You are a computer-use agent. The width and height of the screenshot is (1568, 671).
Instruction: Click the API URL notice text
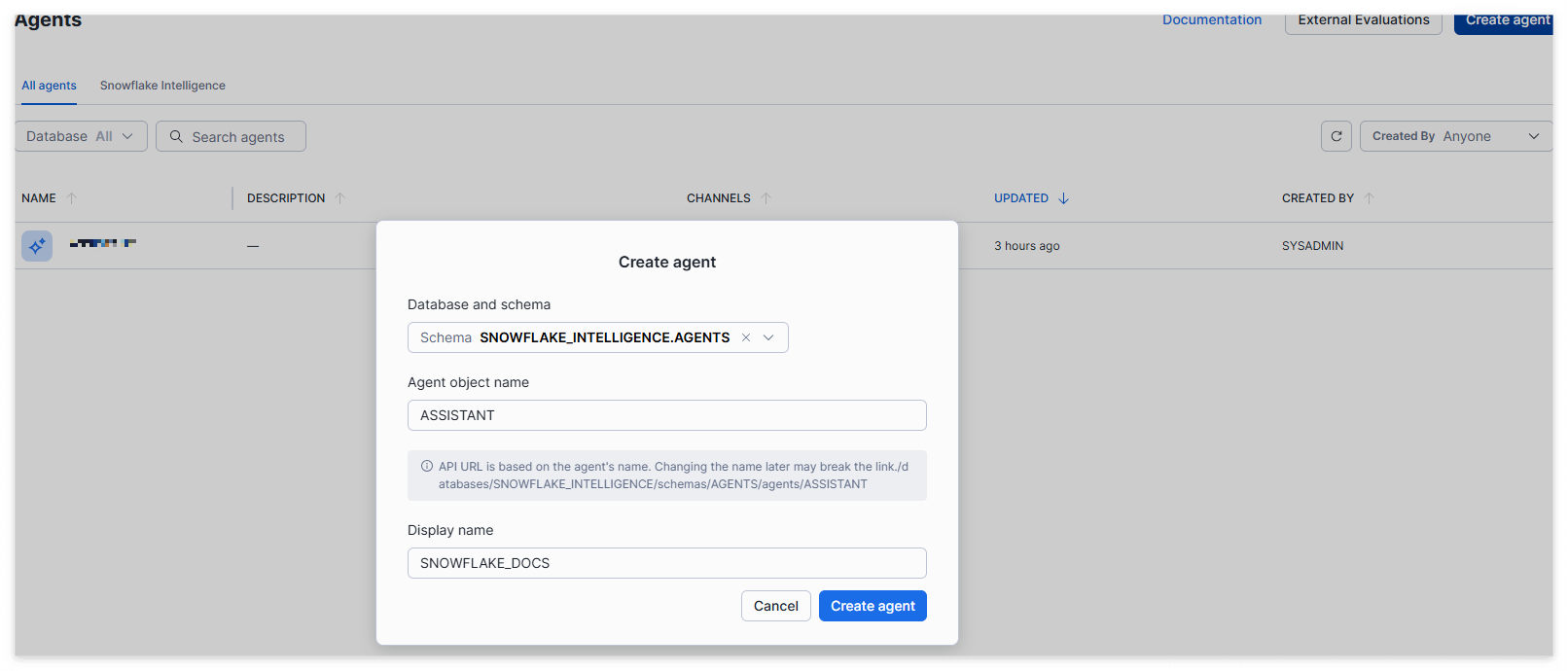click(x=673, y=476)
